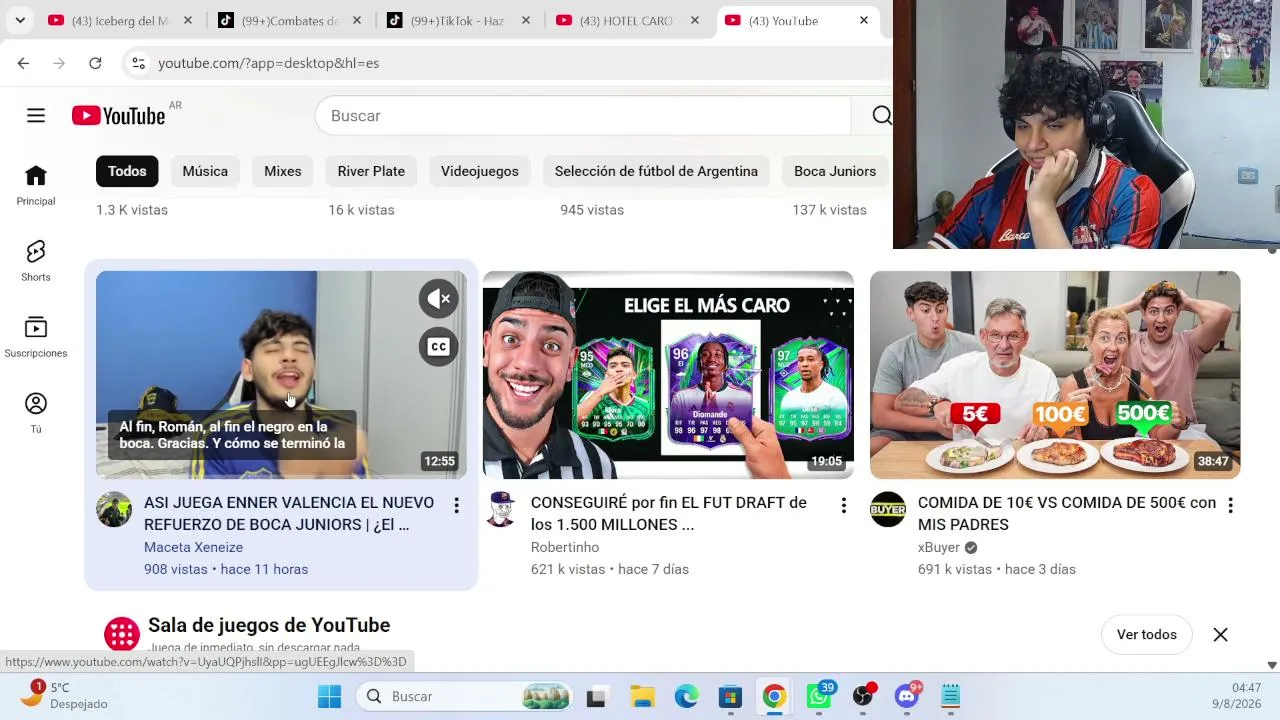Filter by River Plate chip
Screen dimensions: 1280x720
tap(371, 171)
